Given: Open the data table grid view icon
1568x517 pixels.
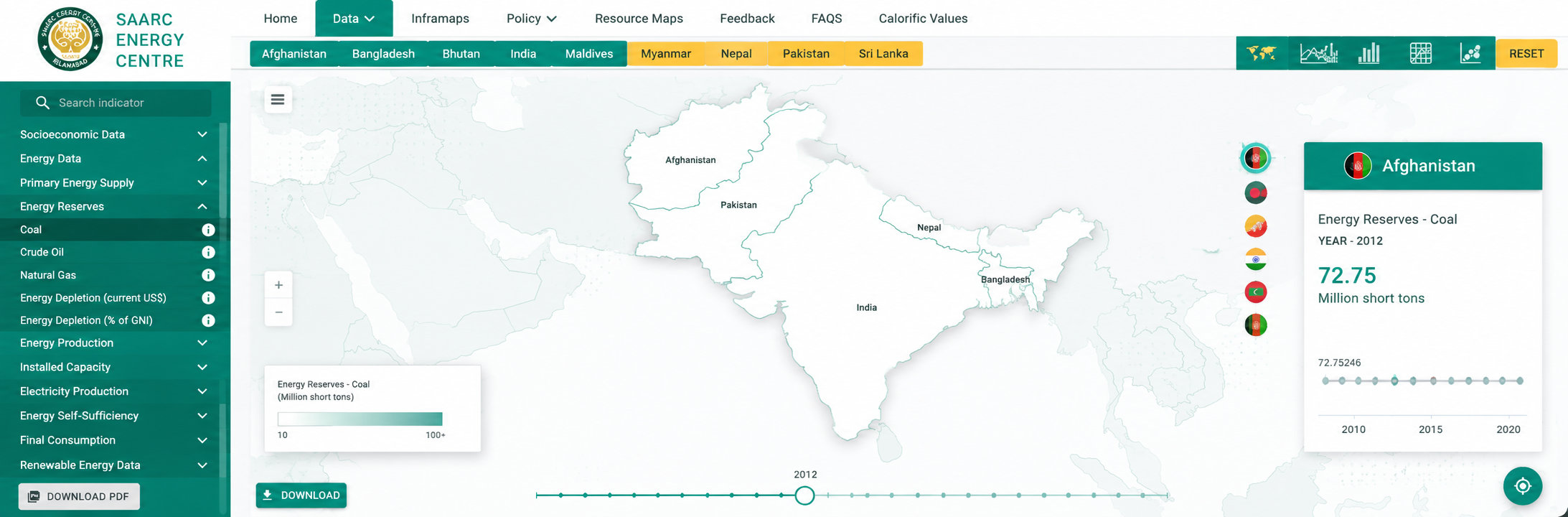Looking at the screenshot, I should [1420, 53].
